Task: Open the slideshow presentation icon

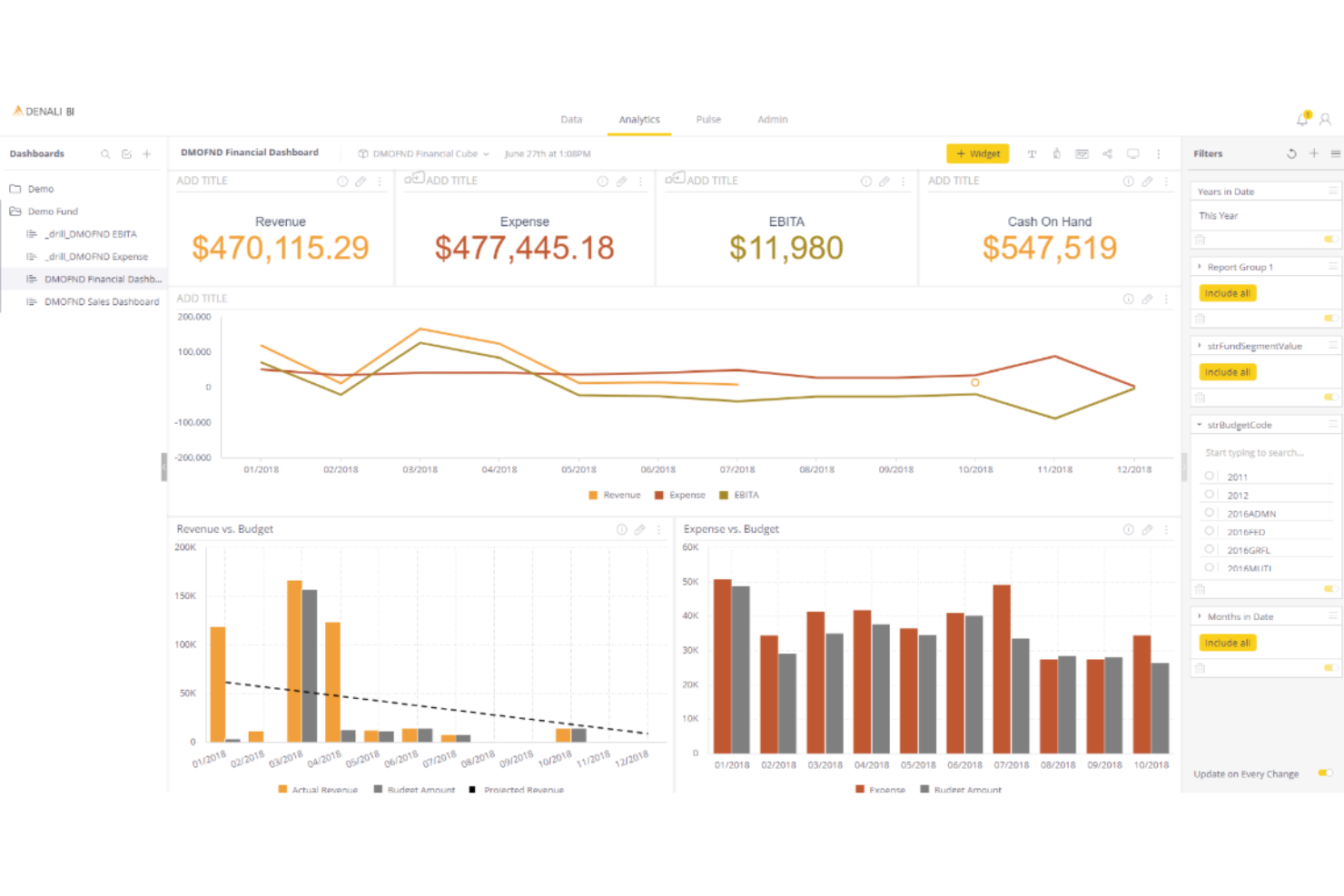Action: 1082,153
